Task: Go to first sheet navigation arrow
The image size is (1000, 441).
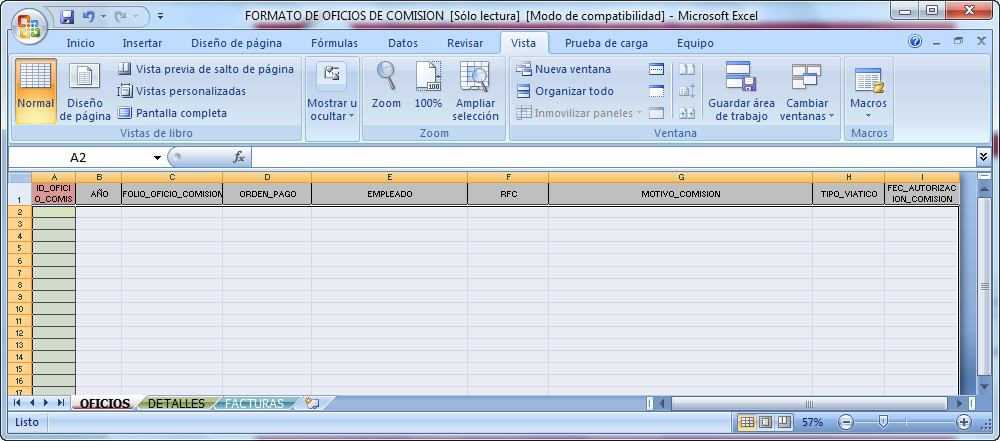Action: click(x=17, y=403)
